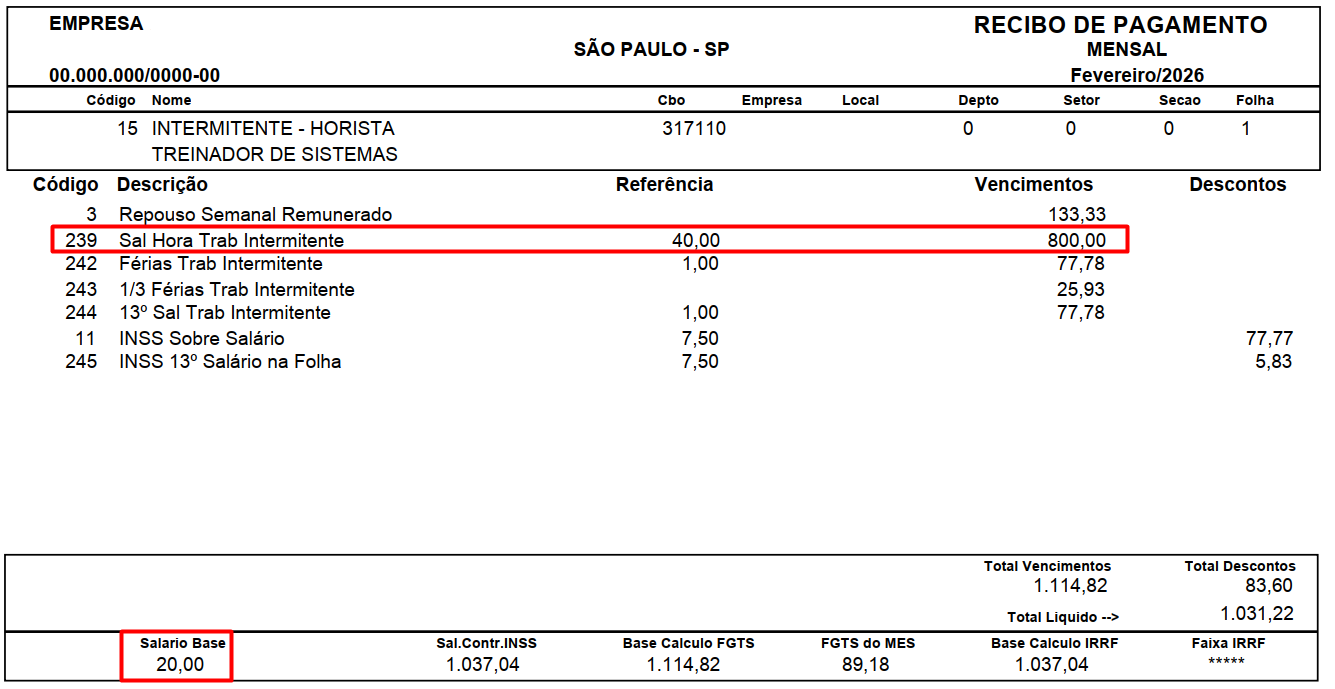Screen dimensions: 1335x689
Task: Click the Base Calculo FGTS label
Action: pyautogui.click(x=688, y=643)
